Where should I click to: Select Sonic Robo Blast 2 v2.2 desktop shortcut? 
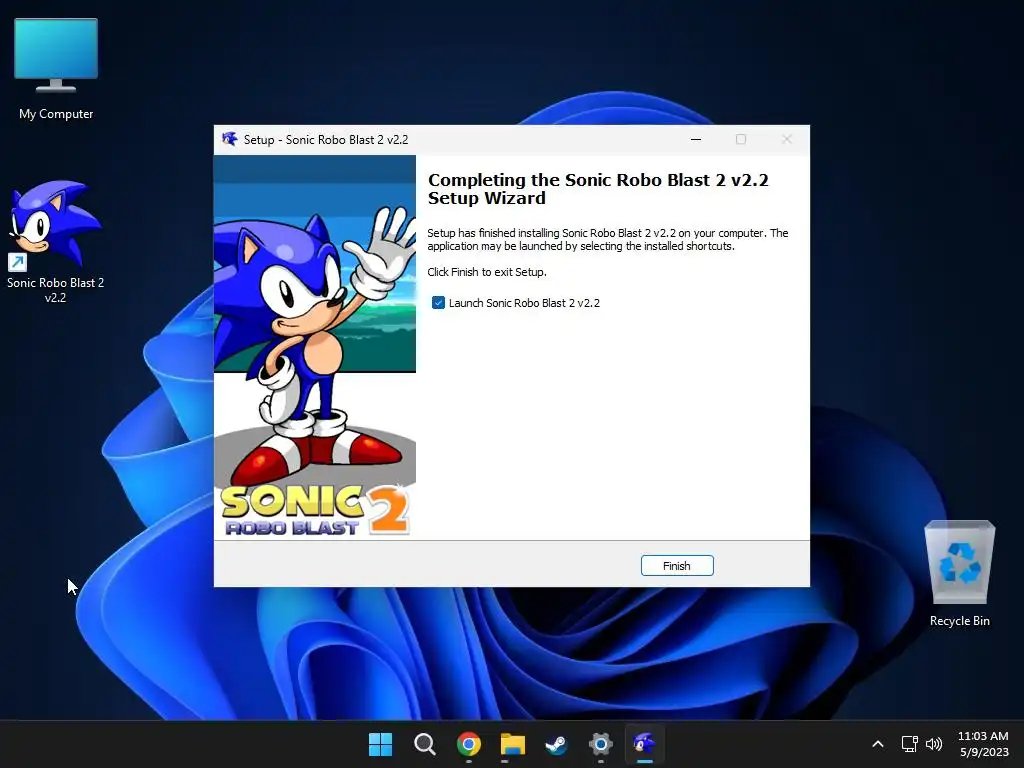point(56,242)
